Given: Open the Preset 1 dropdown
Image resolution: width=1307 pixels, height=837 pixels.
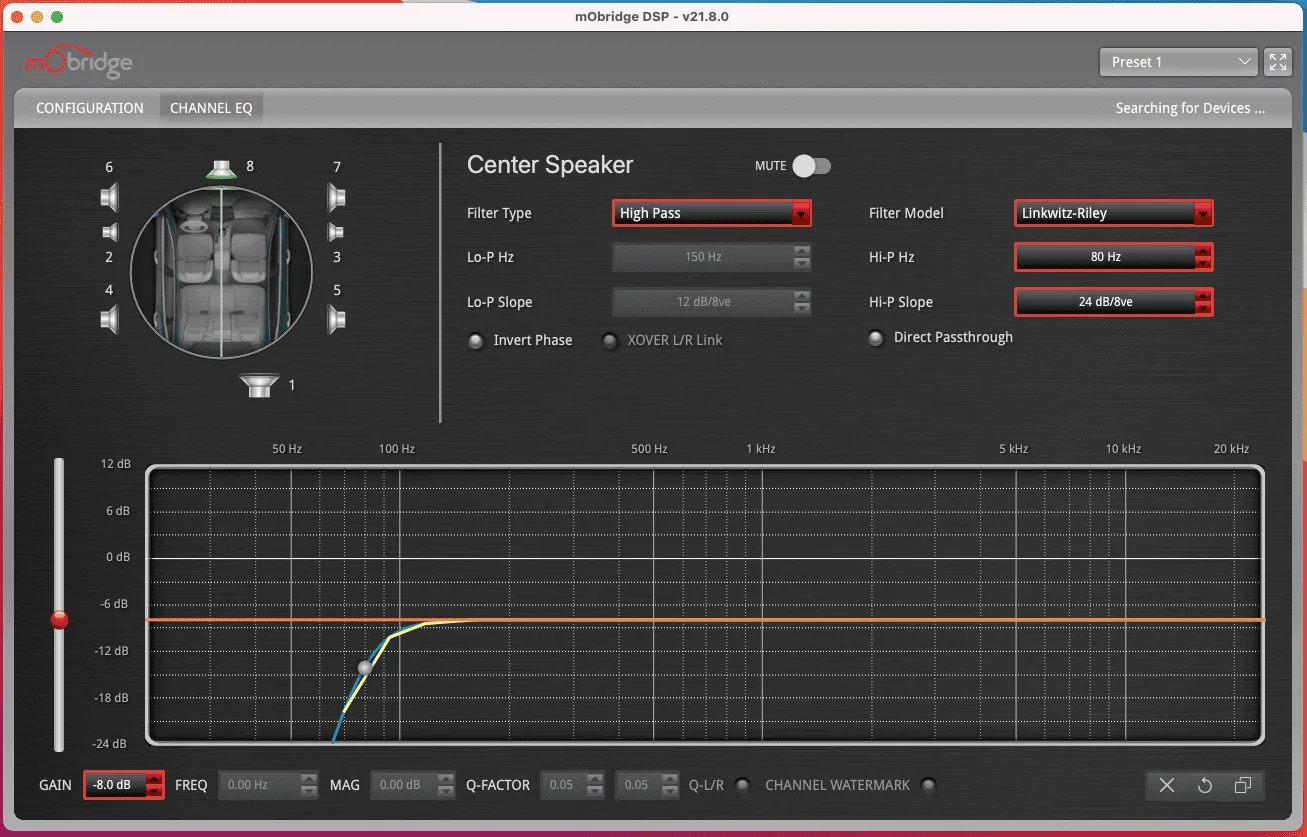Looking at the screenshot, I should (1178, 62).
